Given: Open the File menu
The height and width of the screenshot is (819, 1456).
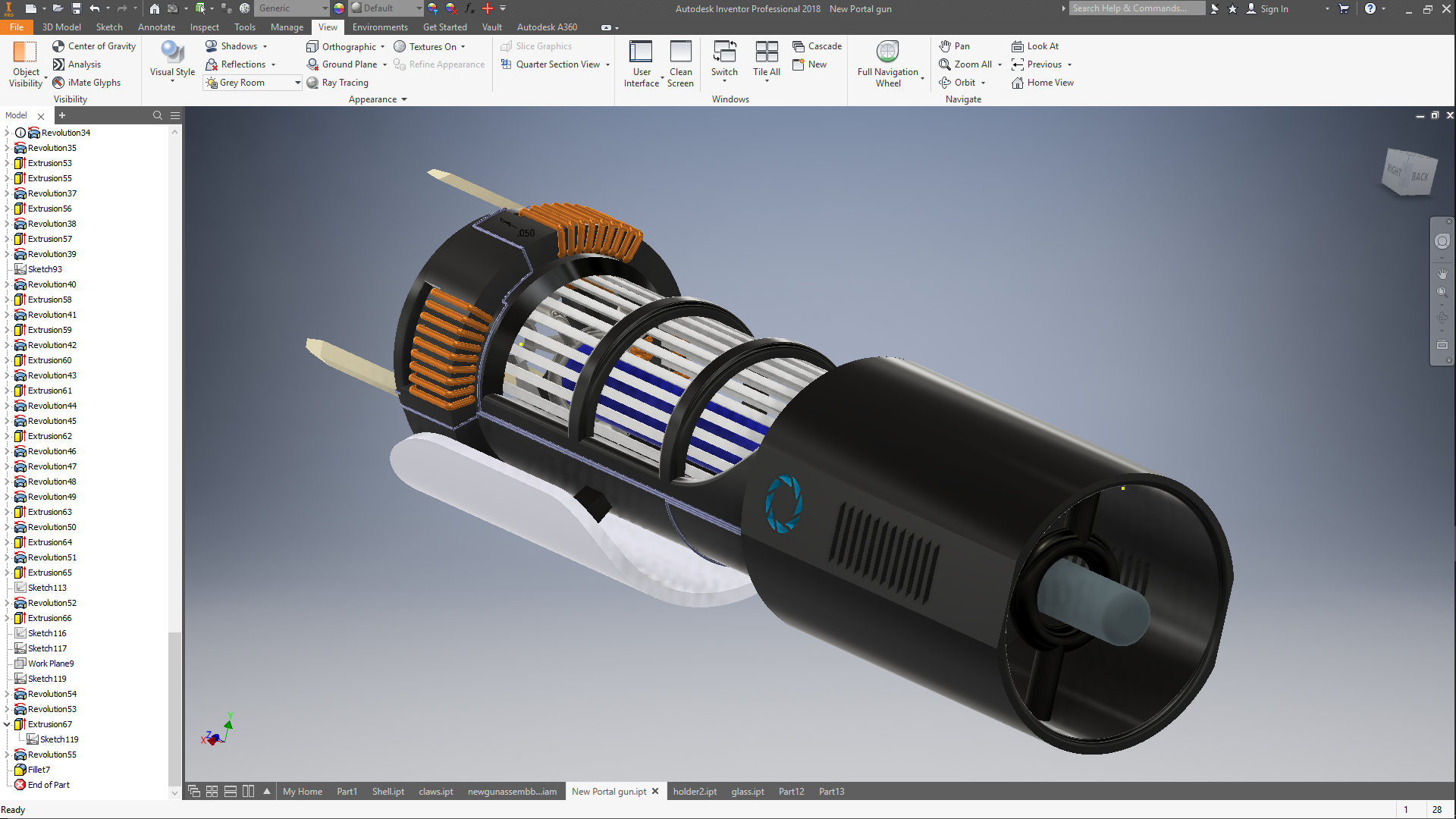Looking at the screenshot, I should pos(17,27).
